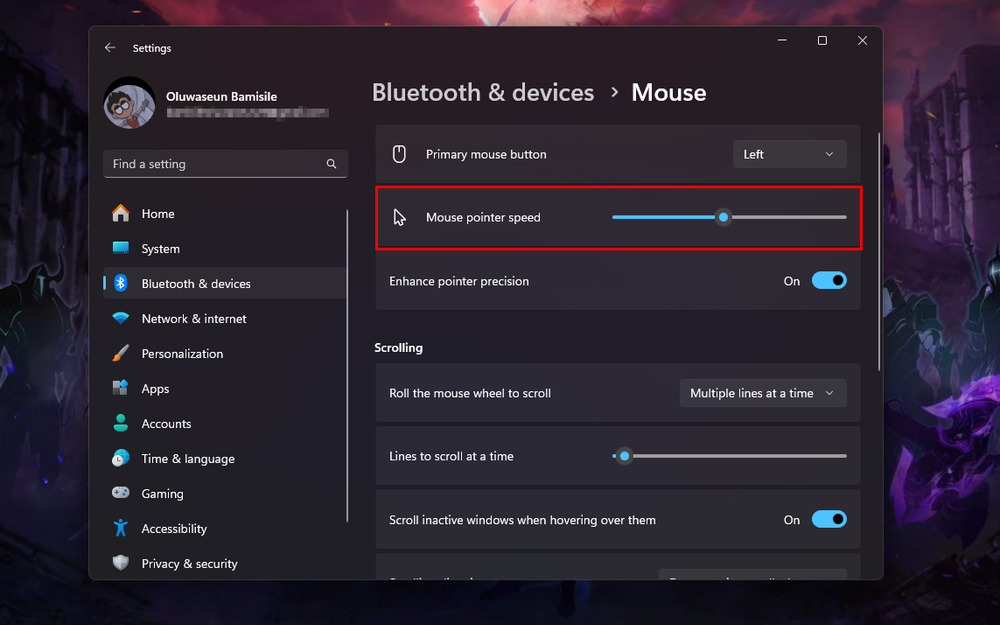Select the Accessibility person icon

[121, 528]
